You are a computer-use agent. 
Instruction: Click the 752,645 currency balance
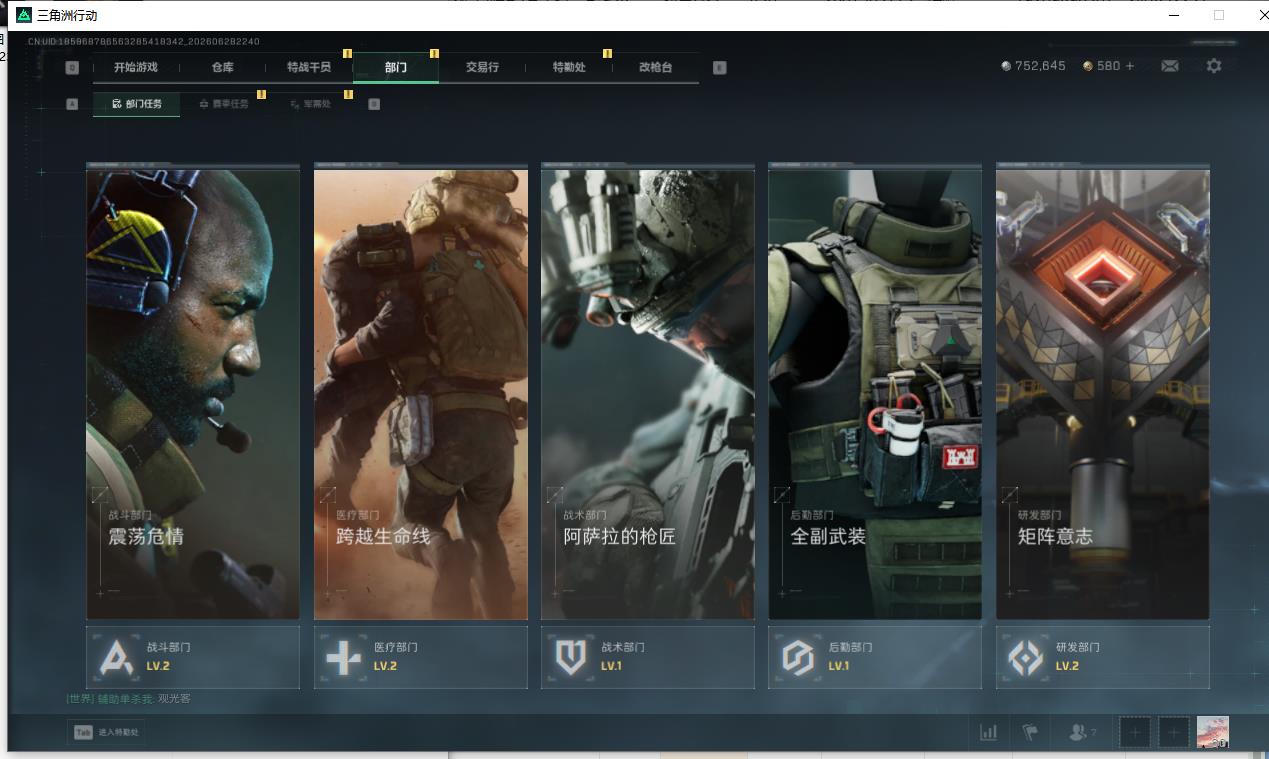[x=1033, y=66]
